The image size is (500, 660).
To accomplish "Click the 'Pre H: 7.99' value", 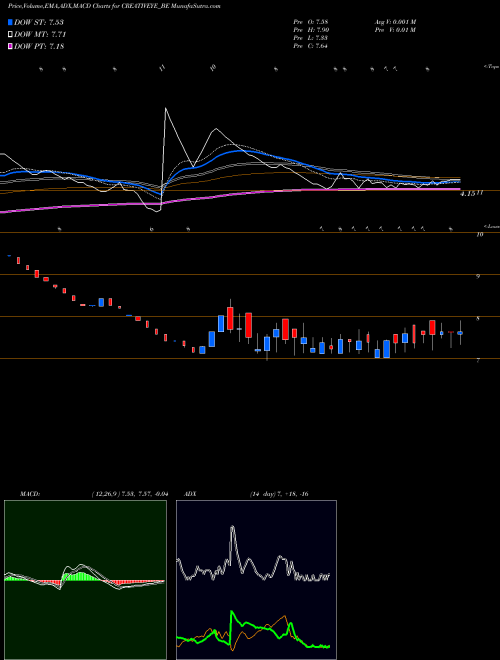I will pyautogui.click(x=311, y=30).
